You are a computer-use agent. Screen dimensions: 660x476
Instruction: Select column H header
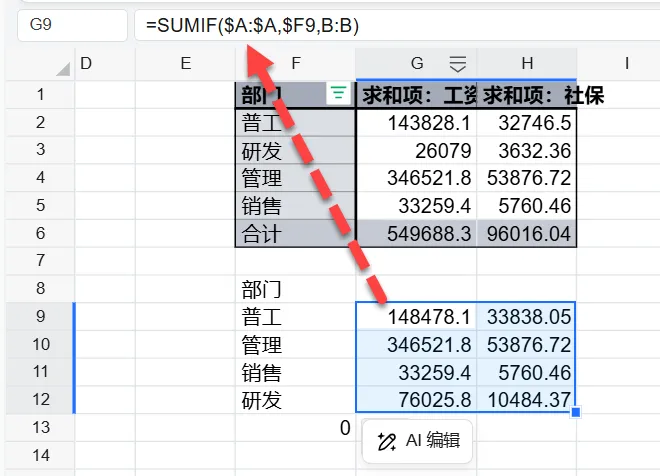tap(527, 64)
